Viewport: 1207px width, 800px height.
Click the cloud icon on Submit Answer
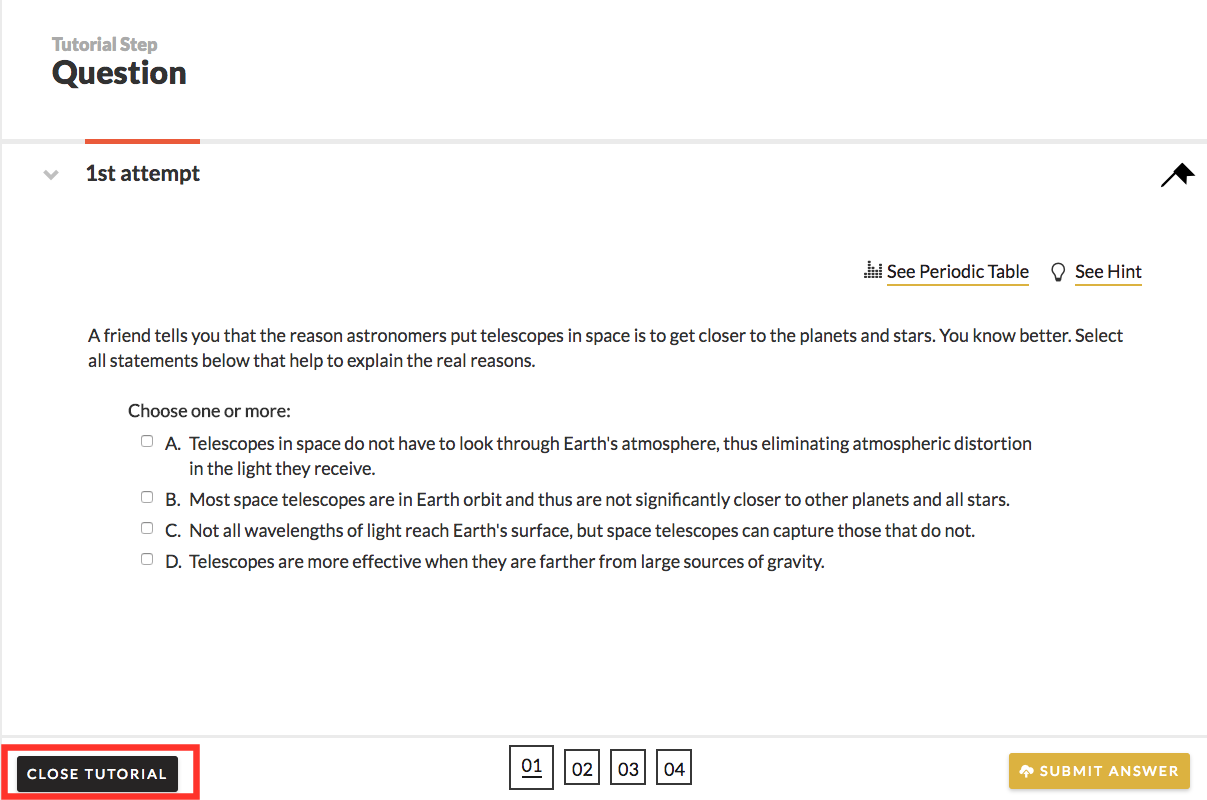tap(1027, 772)
